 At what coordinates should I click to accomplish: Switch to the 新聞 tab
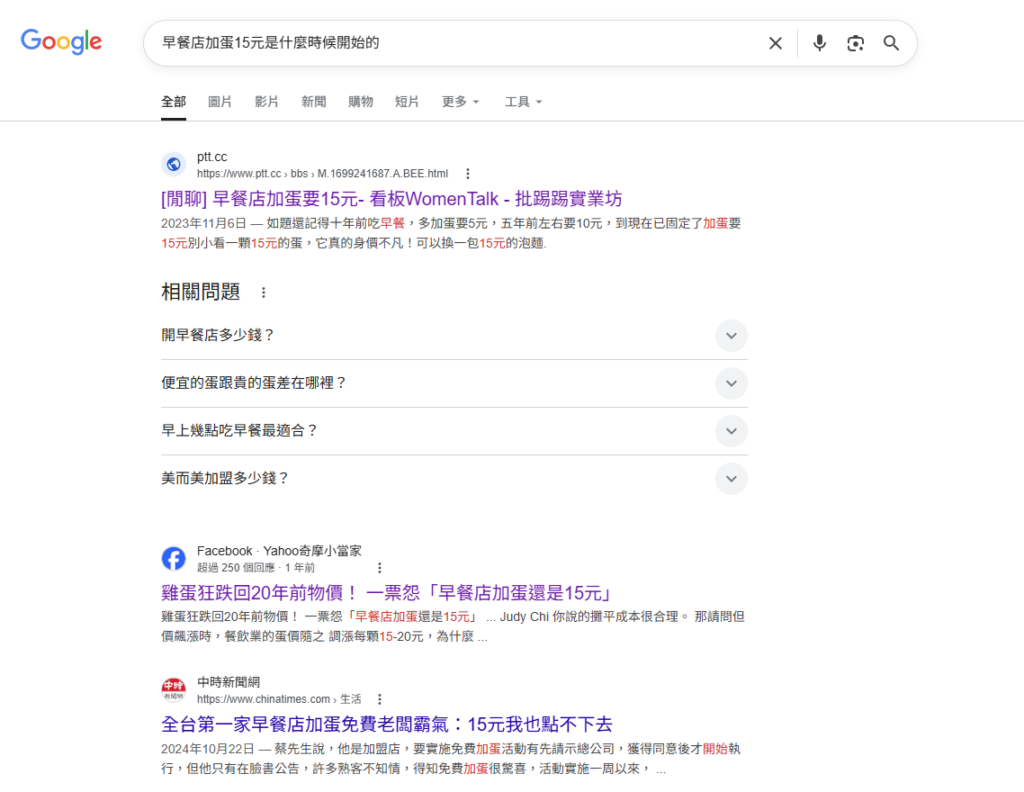[x=314, y=102]
